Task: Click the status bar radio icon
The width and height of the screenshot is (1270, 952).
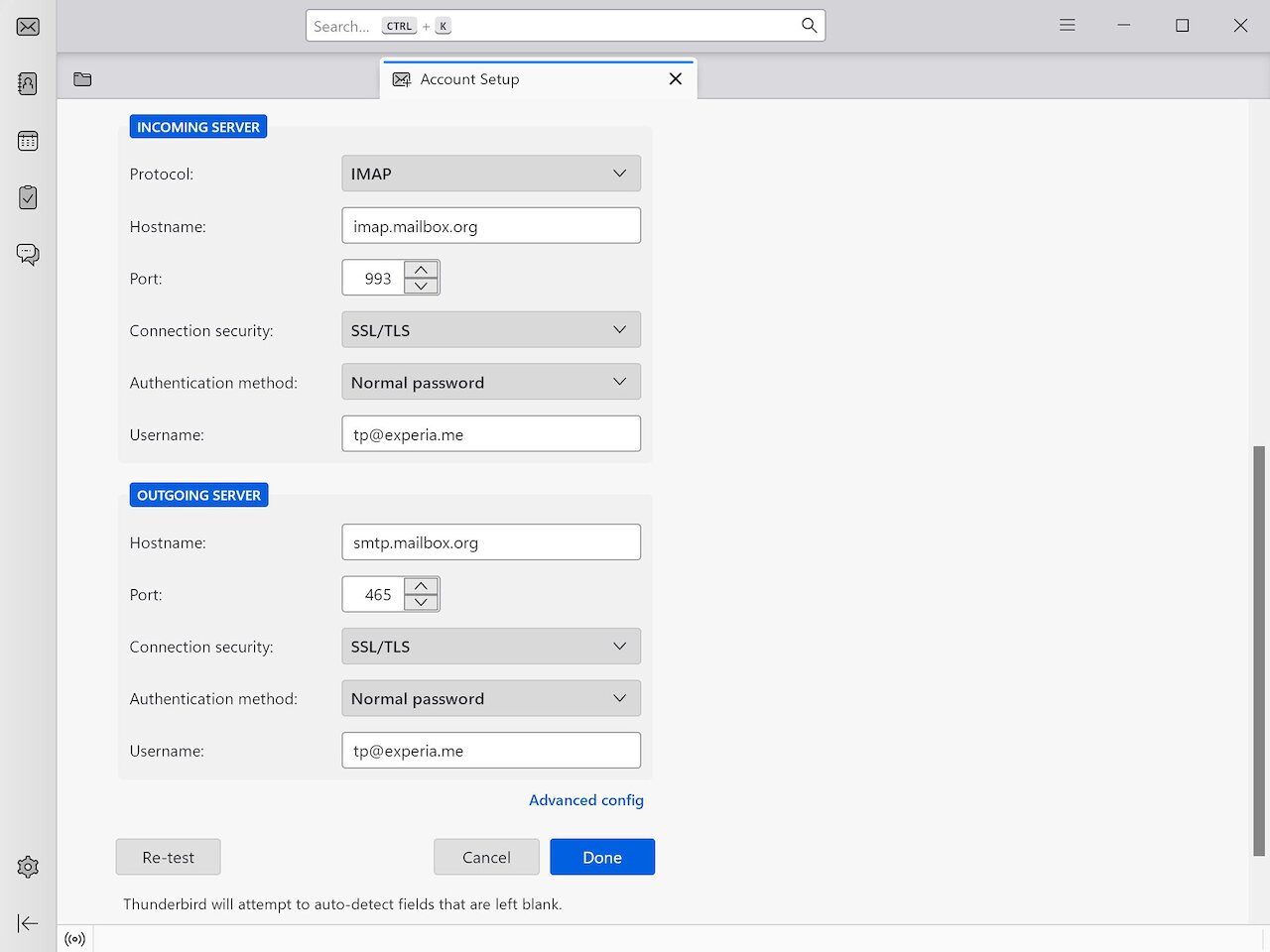Action: [74, 939]
